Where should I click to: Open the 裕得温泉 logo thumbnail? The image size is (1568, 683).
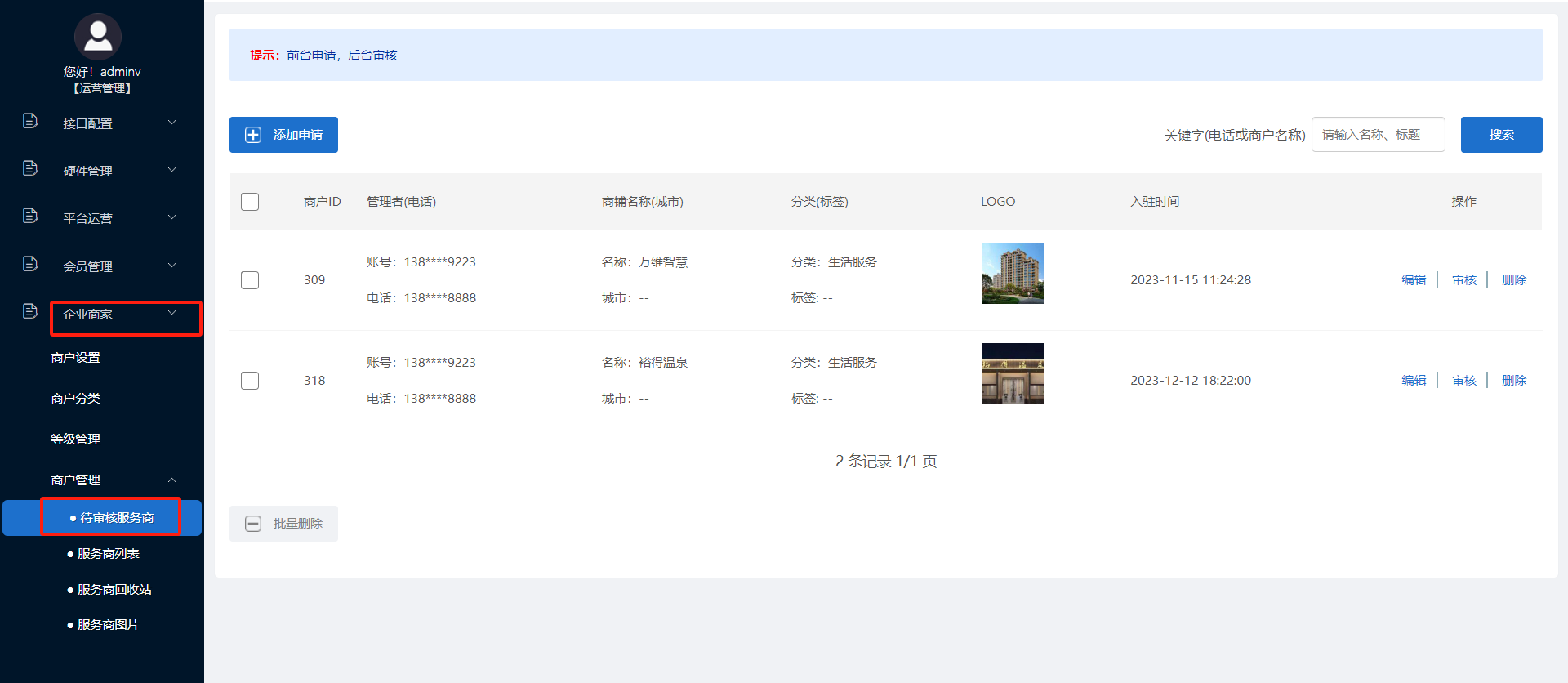pos(1013,373)
